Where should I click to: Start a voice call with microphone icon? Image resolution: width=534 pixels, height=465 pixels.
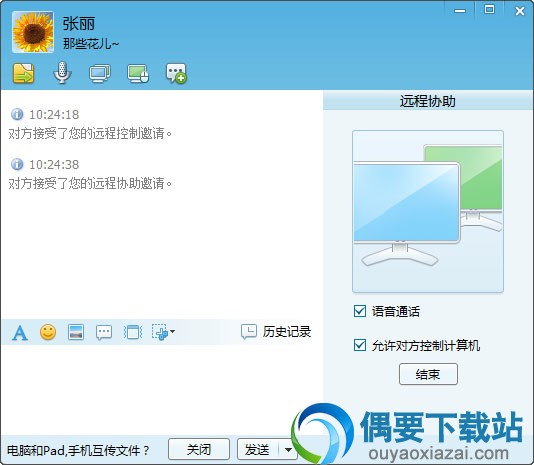[x=62, y=73]
